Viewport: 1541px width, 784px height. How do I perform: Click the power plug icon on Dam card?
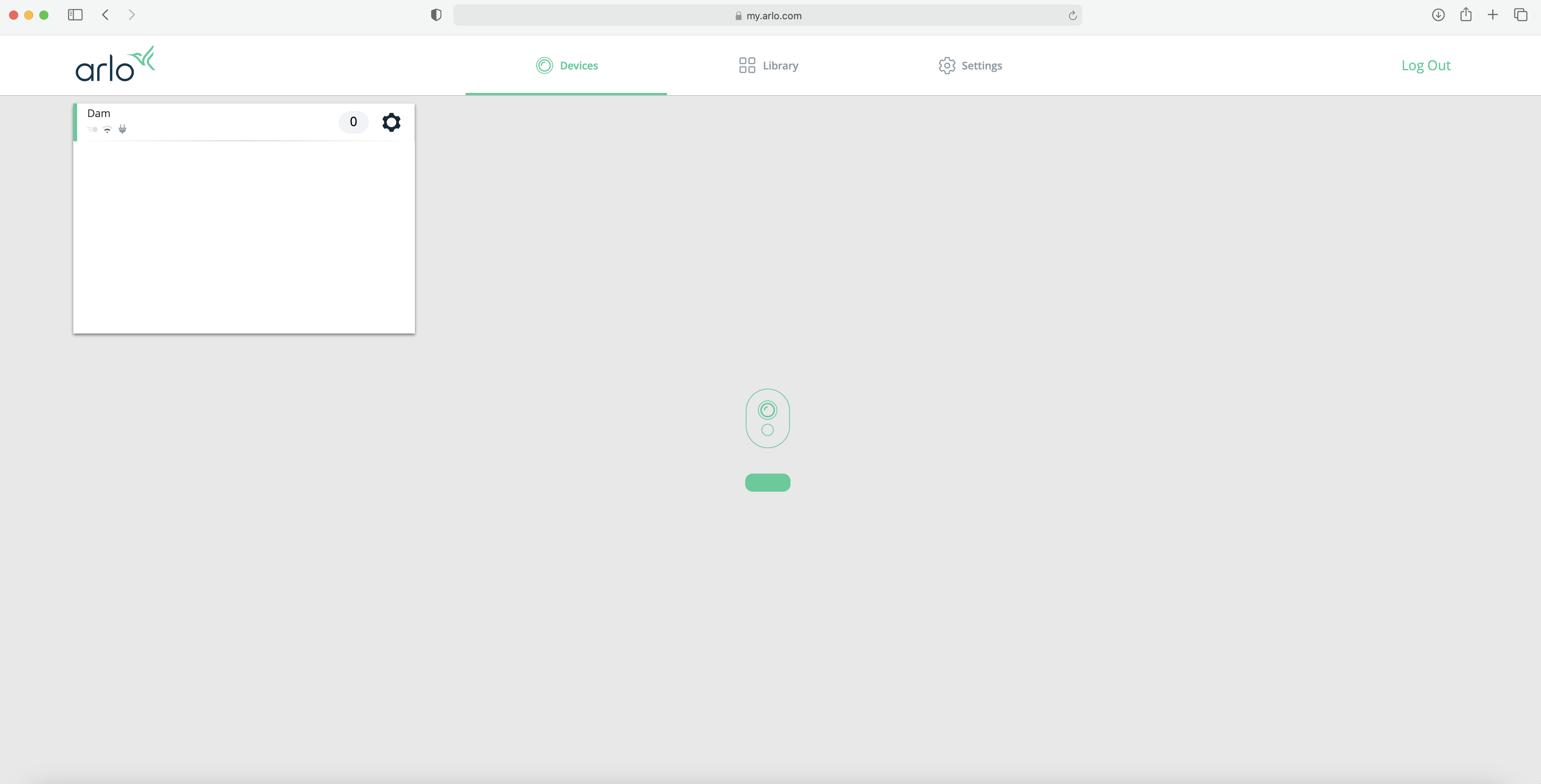123,129
